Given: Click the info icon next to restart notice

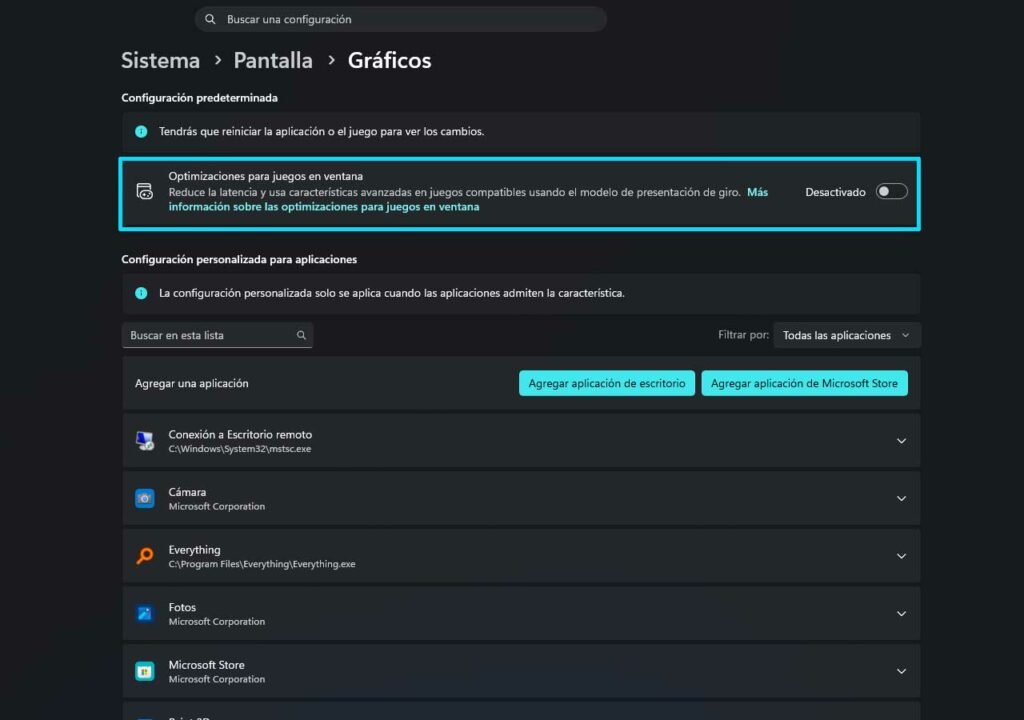Looking at the screenshot, I should (141, 131).
